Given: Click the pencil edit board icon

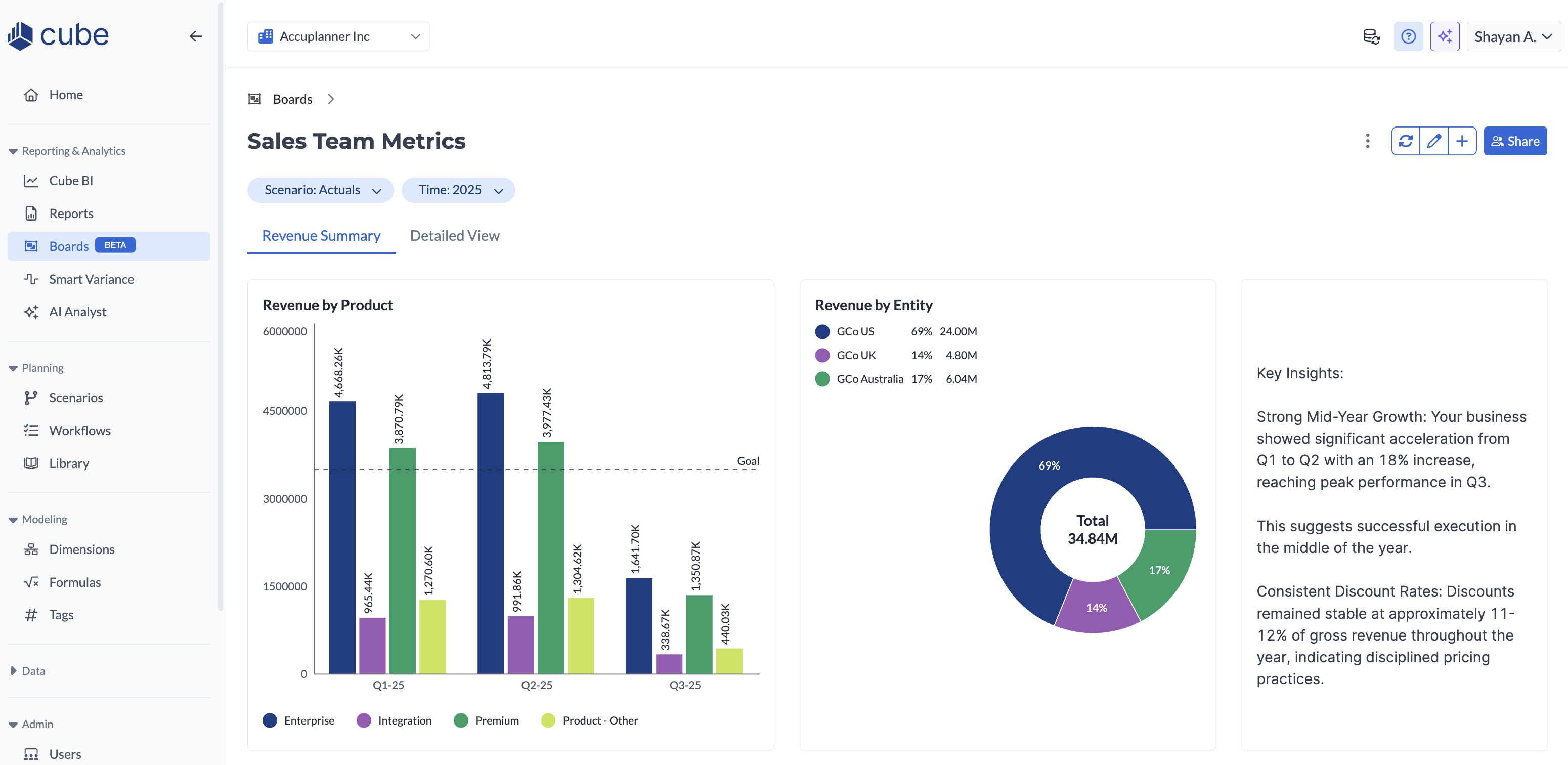Looking at the screenshot, I should (1433, 141).
